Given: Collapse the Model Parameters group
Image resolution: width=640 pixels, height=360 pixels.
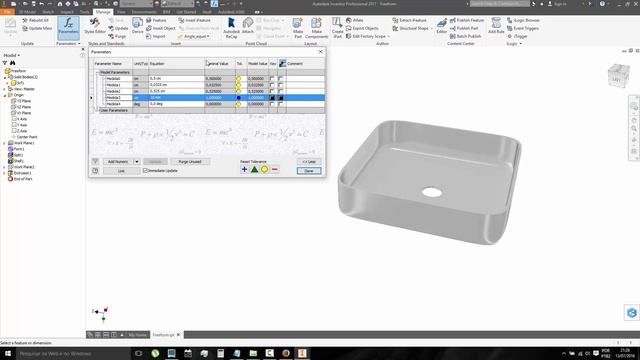Looking at the screenshot, I should click(x=98, y=72).
